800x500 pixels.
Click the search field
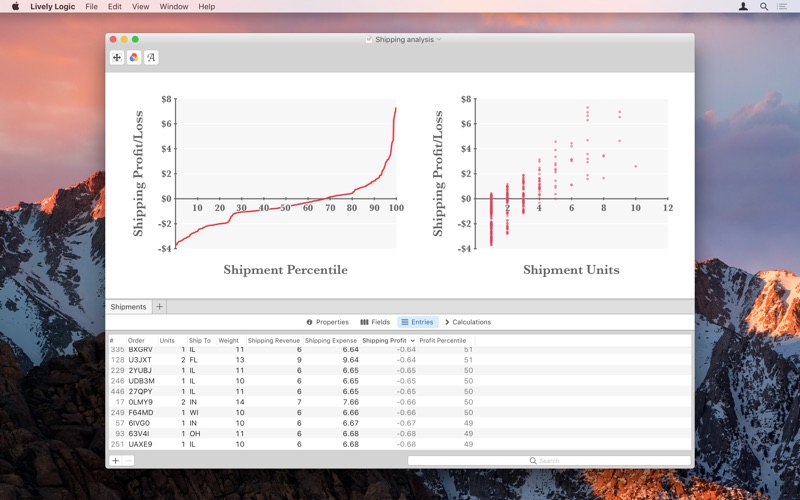(549, 461)
